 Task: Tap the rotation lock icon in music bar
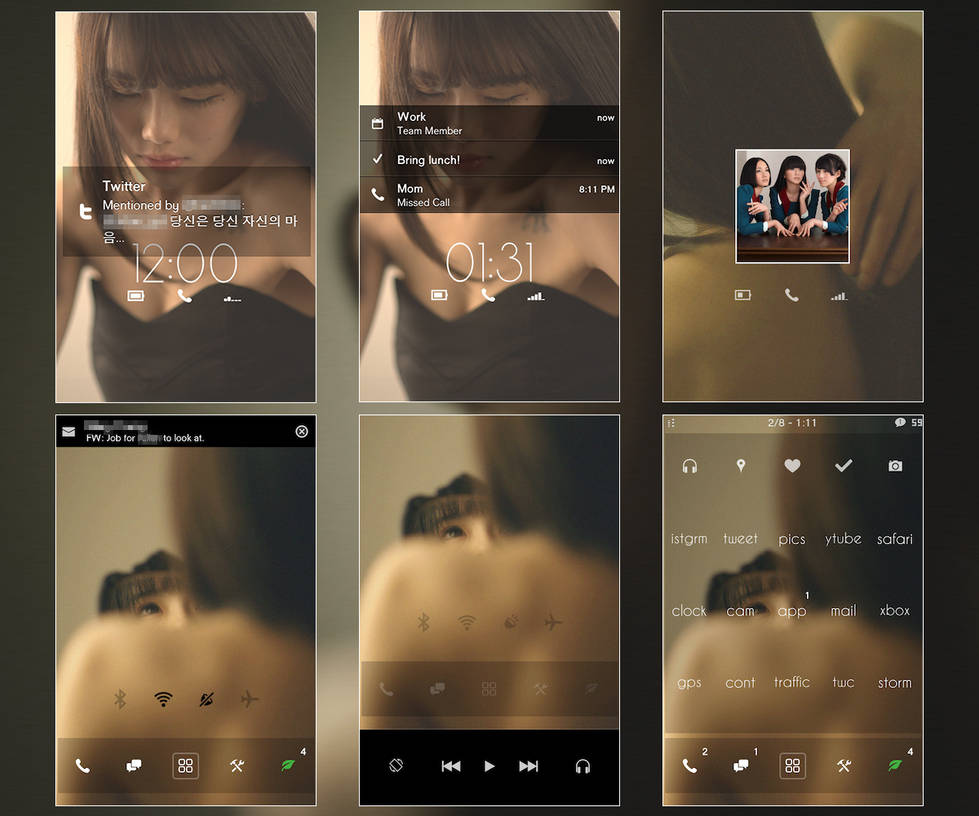(396, 765)
